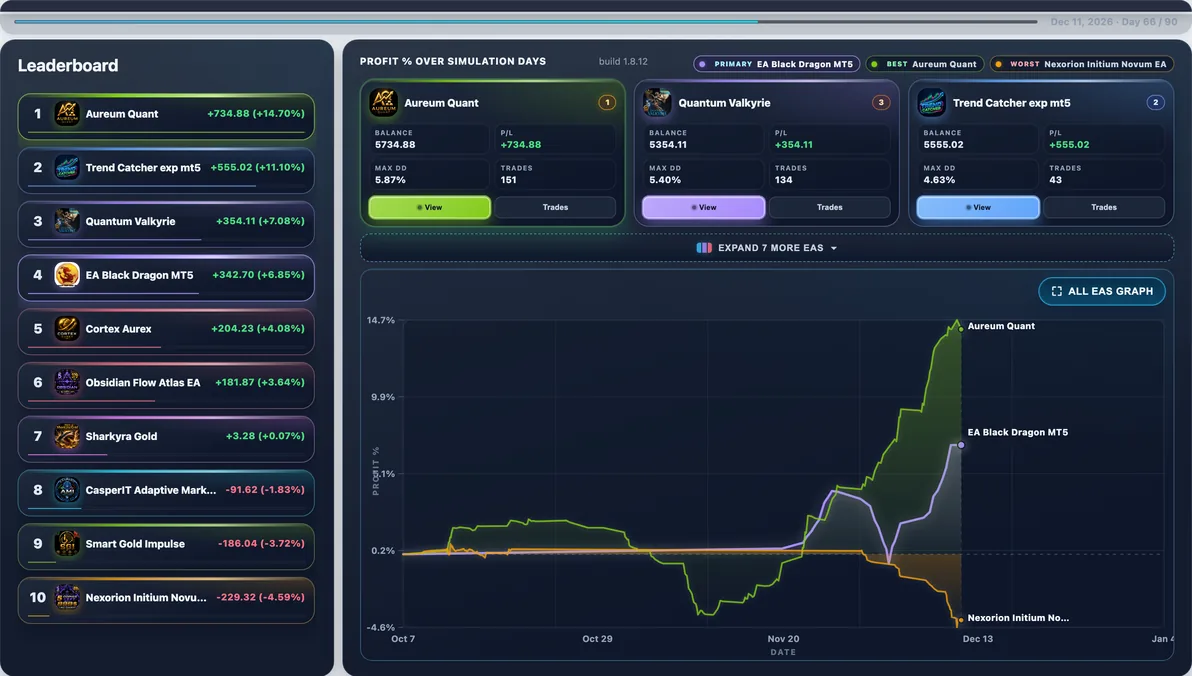Click the Sharkyra Gold icon

[x=67, y=436]
